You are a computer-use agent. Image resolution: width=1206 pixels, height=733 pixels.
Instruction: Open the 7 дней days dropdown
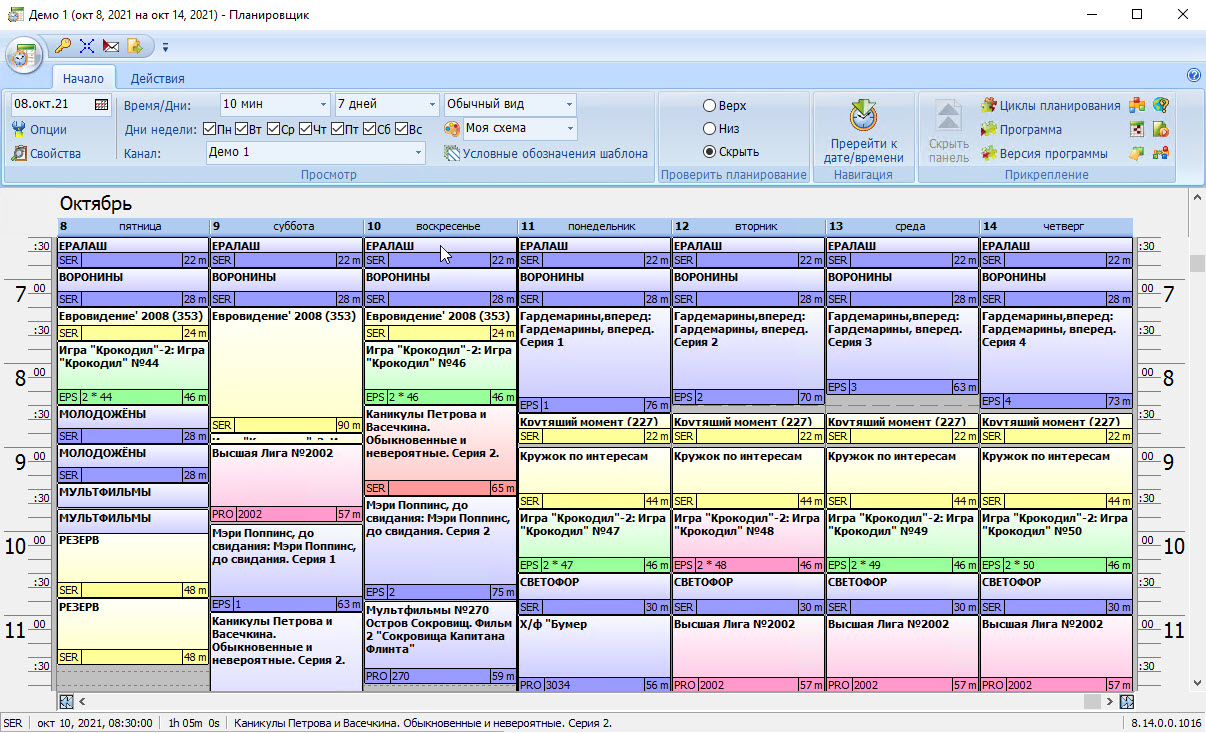point(432,104)
